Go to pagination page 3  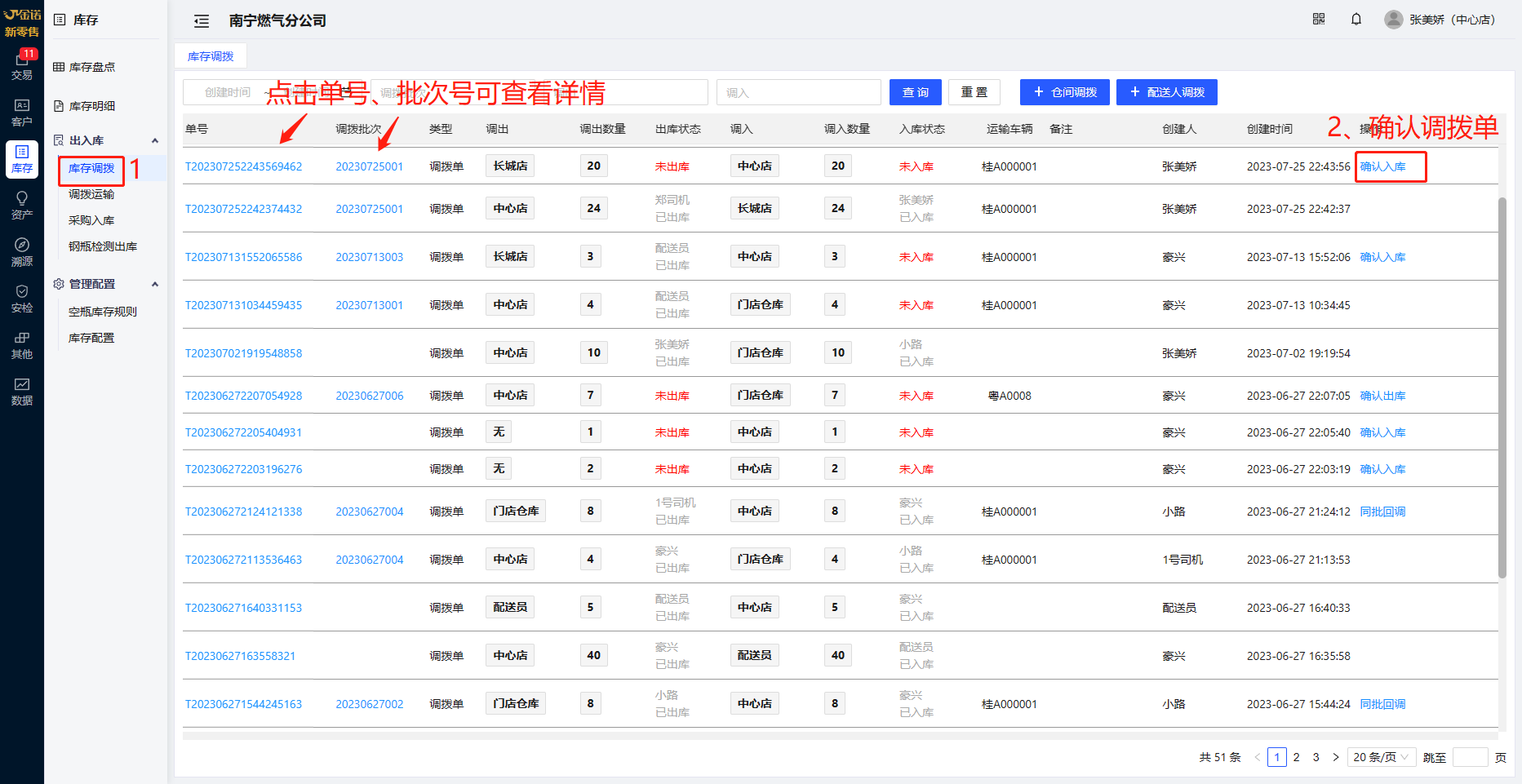tap(1316, 757)
